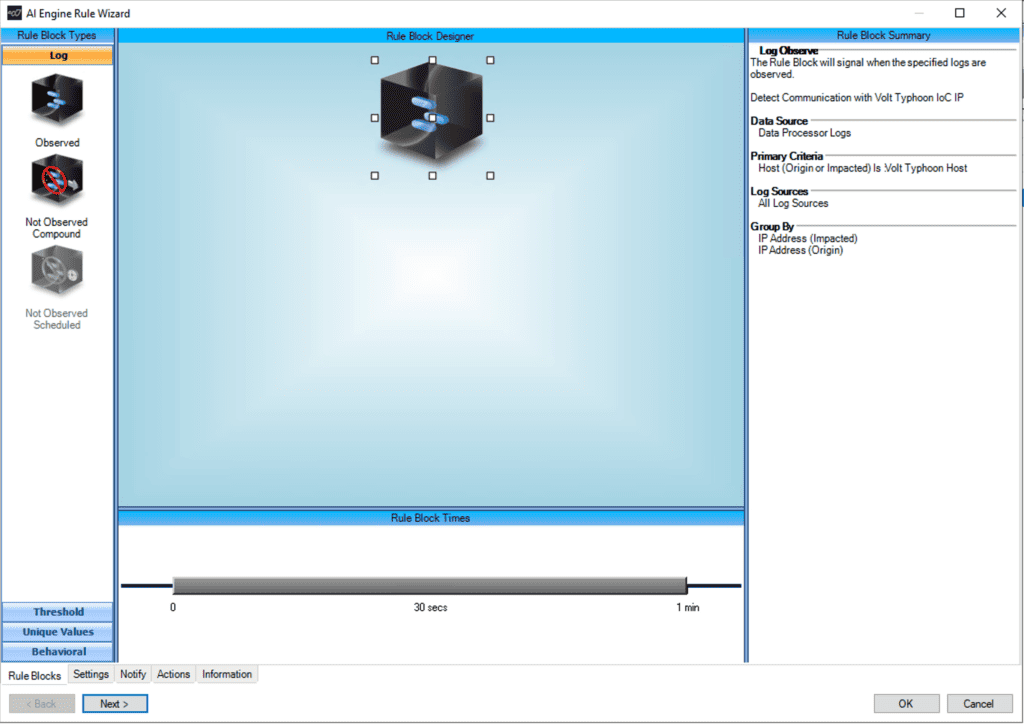
Task: Expand the Log rule block category
Action: tap(58, 56)
